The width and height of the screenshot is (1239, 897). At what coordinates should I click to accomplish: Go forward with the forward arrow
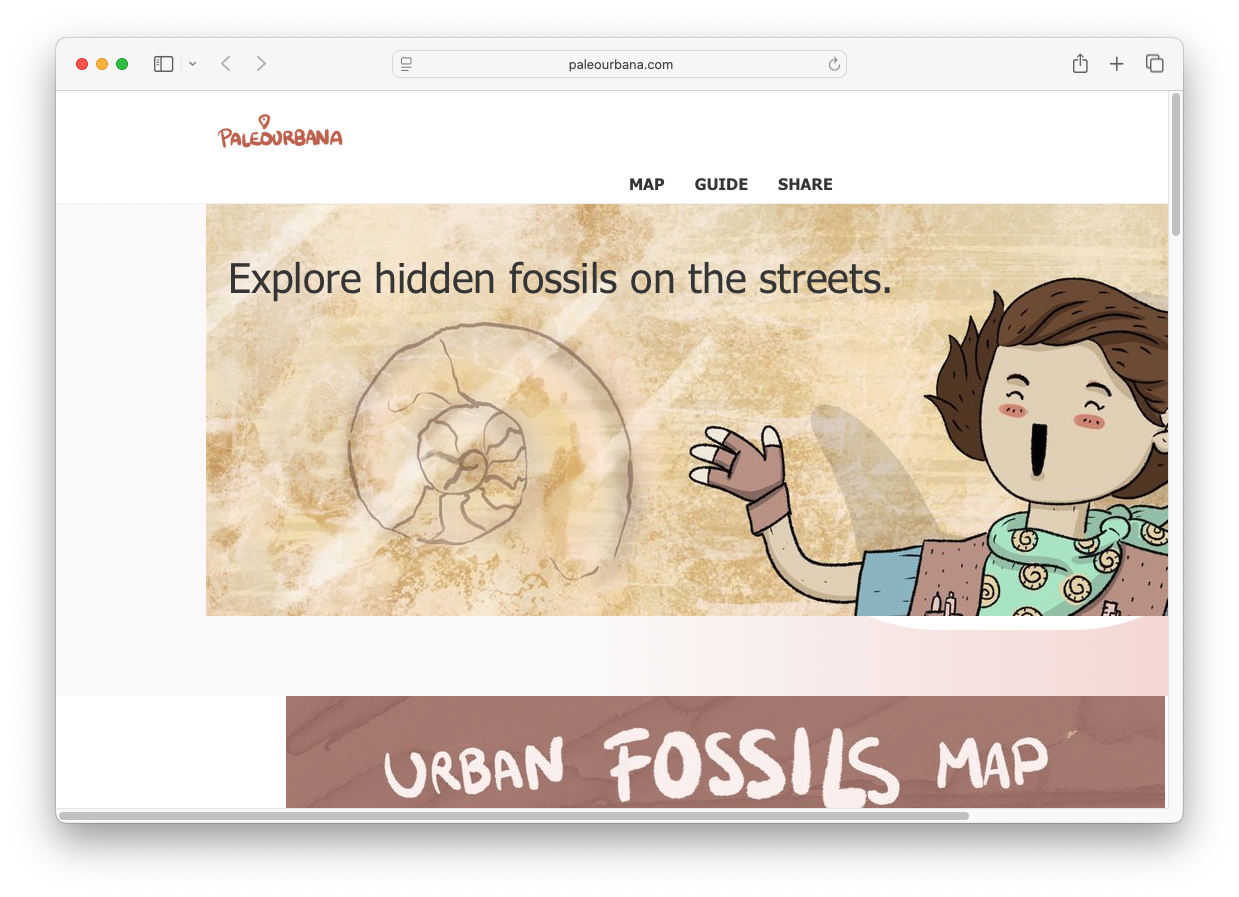tap(261, 64)
